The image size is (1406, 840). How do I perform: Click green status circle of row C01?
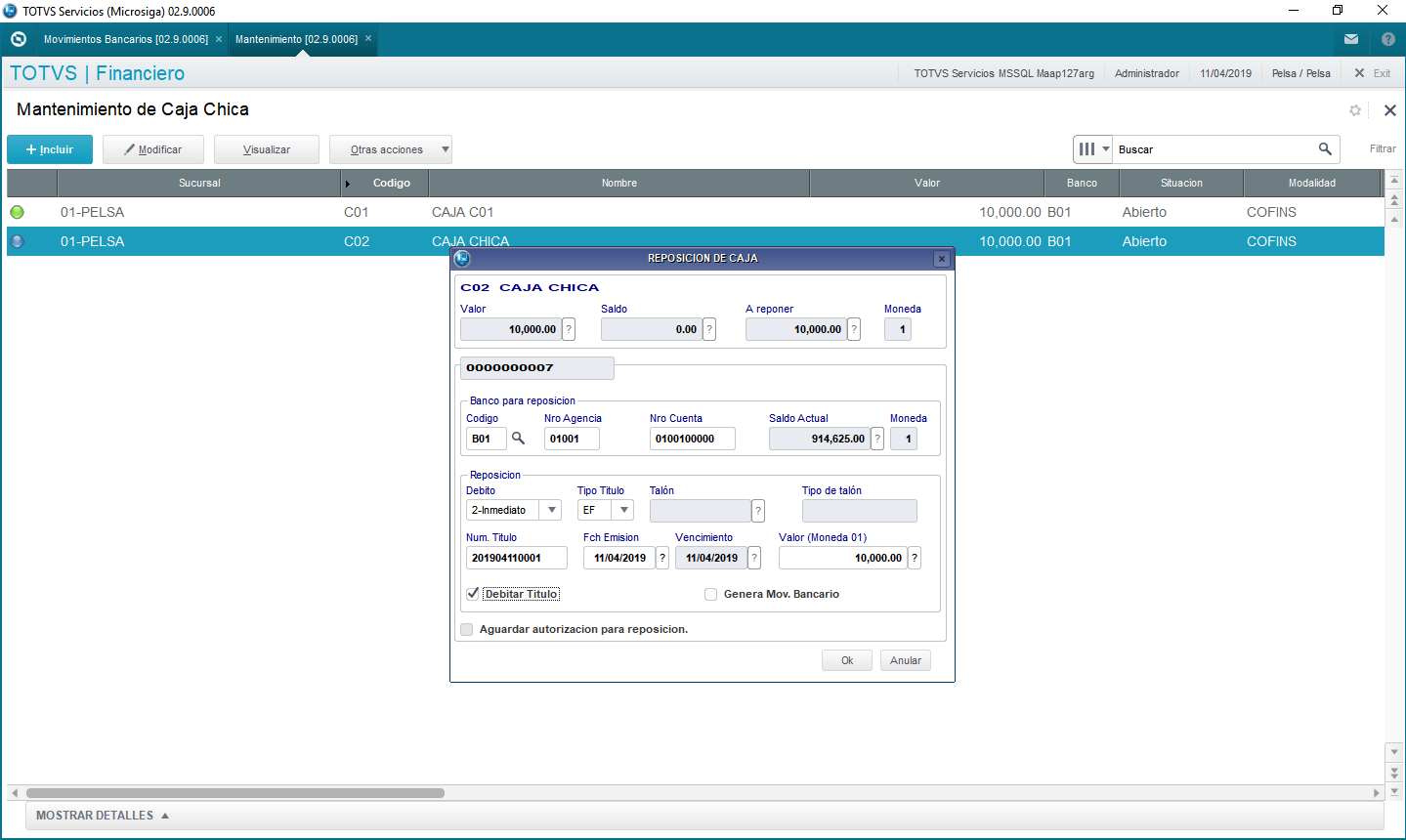17,212
